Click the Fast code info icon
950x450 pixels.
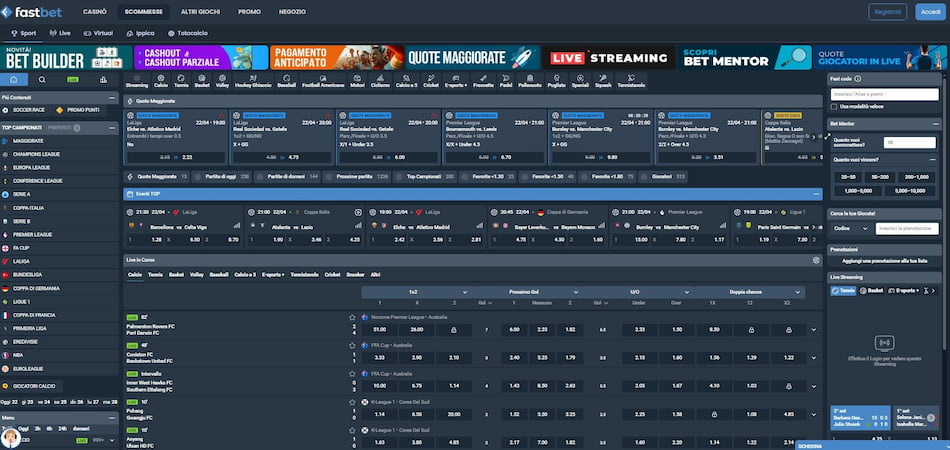coord(858,79)
